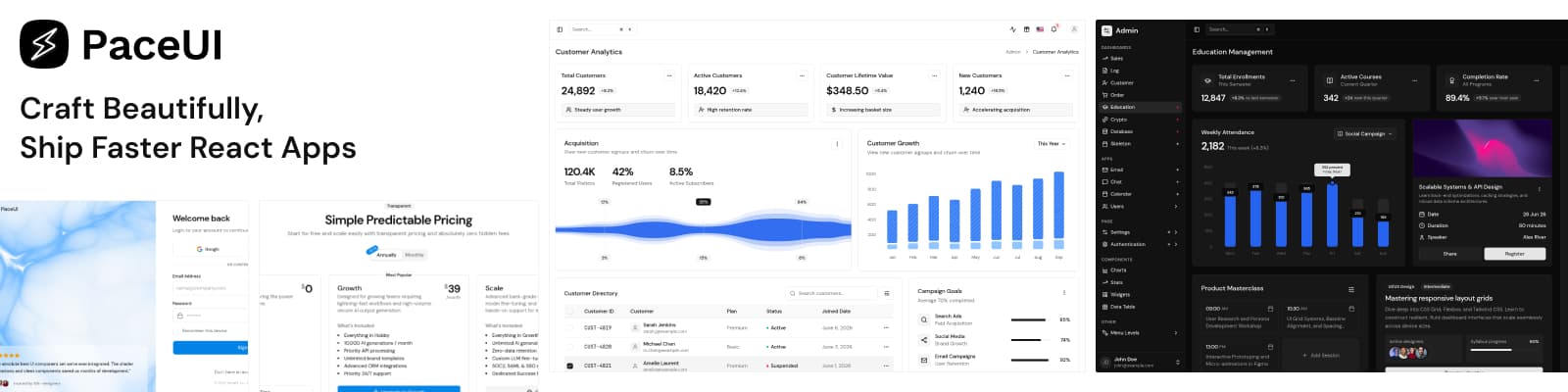The width and height of the screenshot is (1568, 392).
Task: Open Widgets in the dark Admin sidebar
Action: pyautogui.click(x=1141, y=294)
